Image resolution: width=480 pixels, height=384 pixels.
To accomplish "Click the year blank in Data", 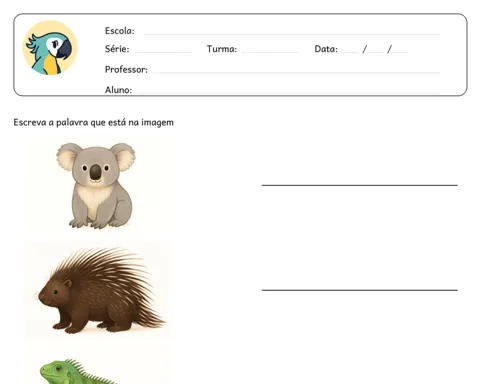I will pos(400,52).
